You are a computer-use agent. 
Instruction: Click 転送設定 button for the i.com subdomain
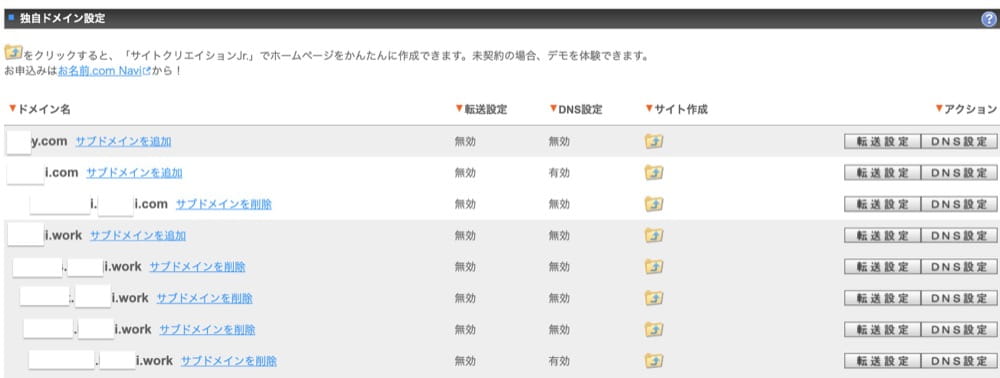tap(882, 204)
